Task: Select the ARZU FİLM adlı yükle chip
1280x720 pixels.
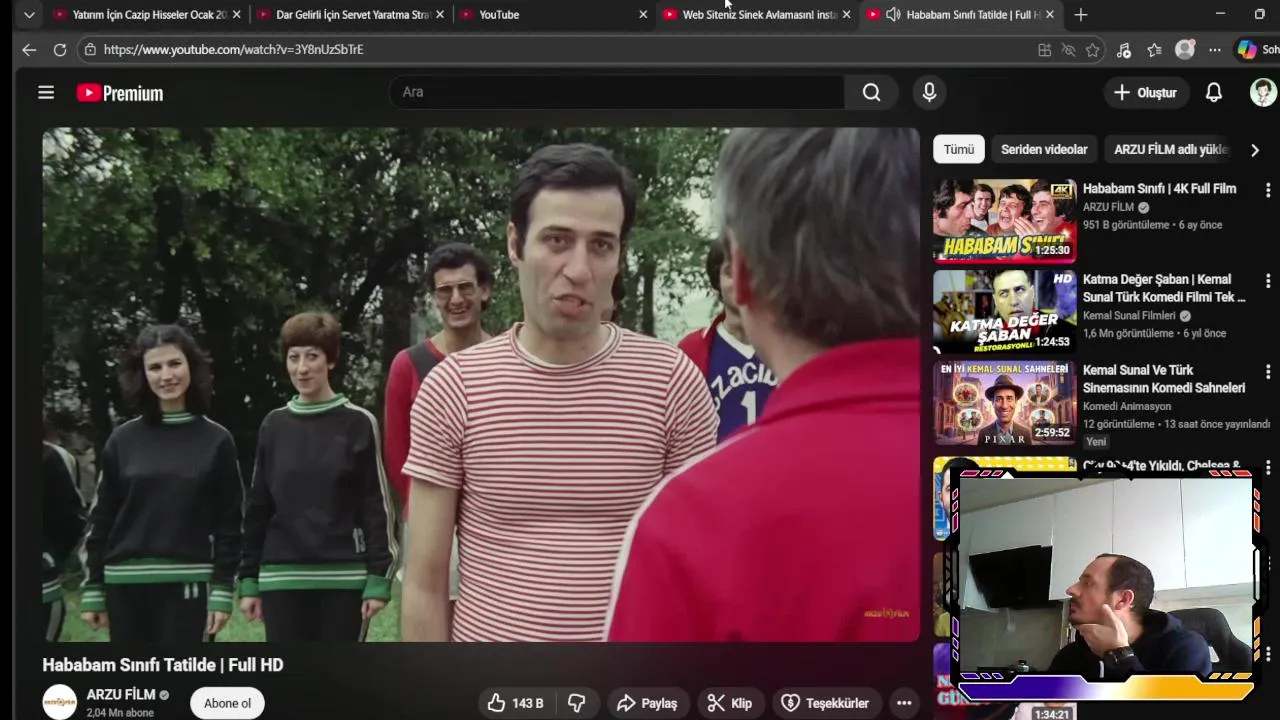Action: pos(1170,149)
